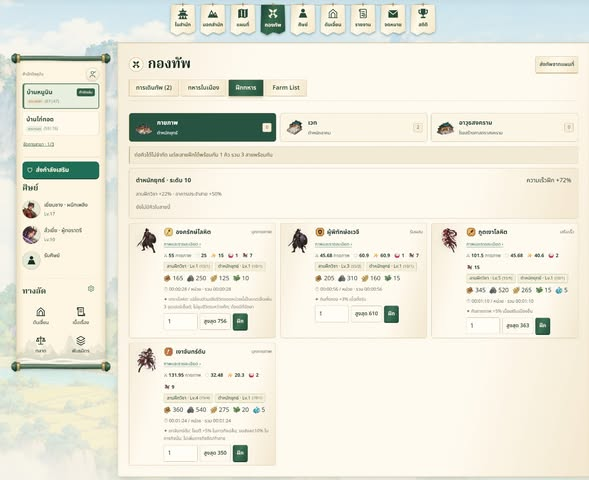Viewport: 589px width, 480px height.
Task: Open the scroll reports nav banner
Action: click(363, 19)
